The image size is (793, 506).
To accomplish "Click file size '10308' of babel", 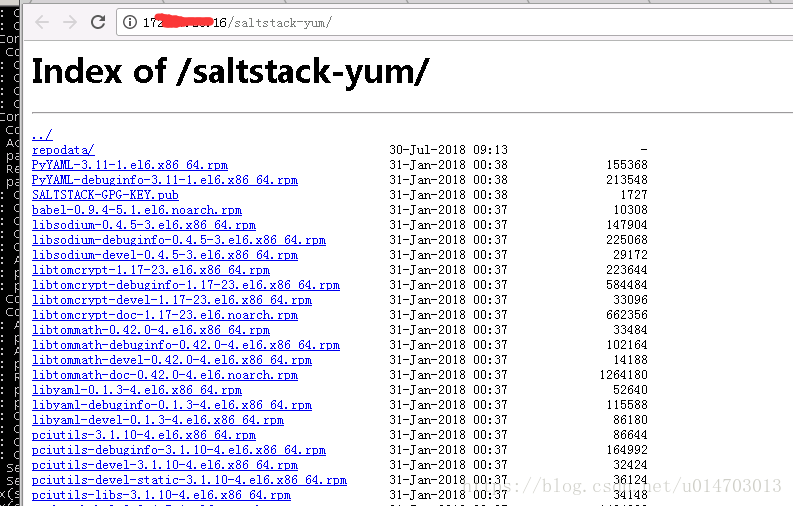I will point(630,210).
